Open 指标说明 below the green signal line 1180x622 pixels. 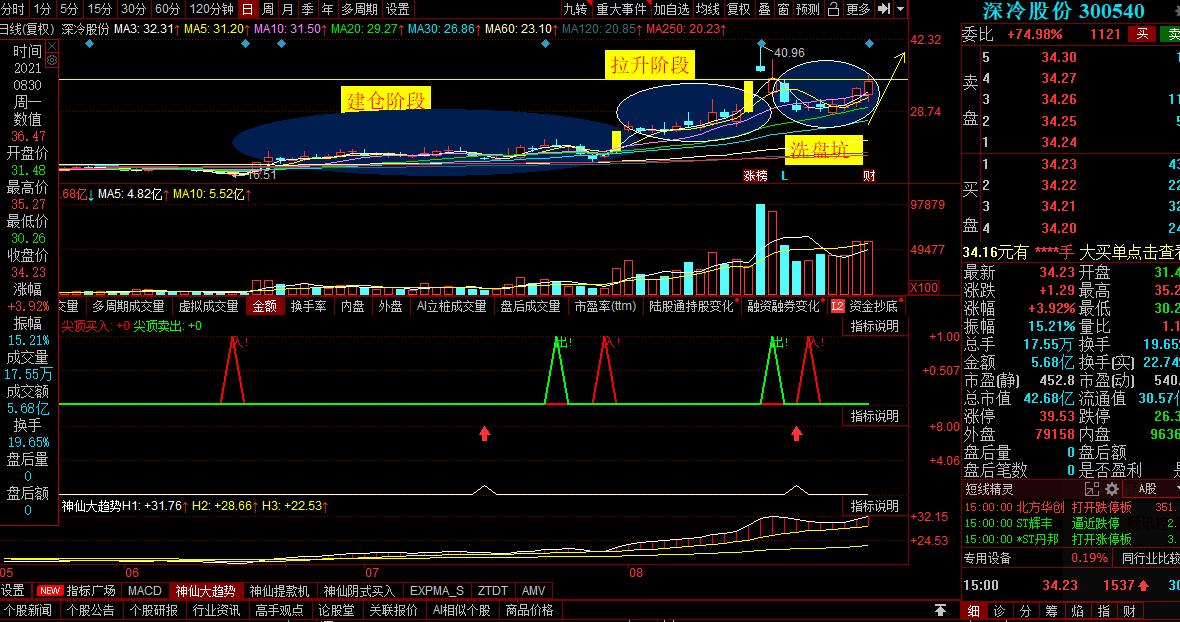(874, 416)
